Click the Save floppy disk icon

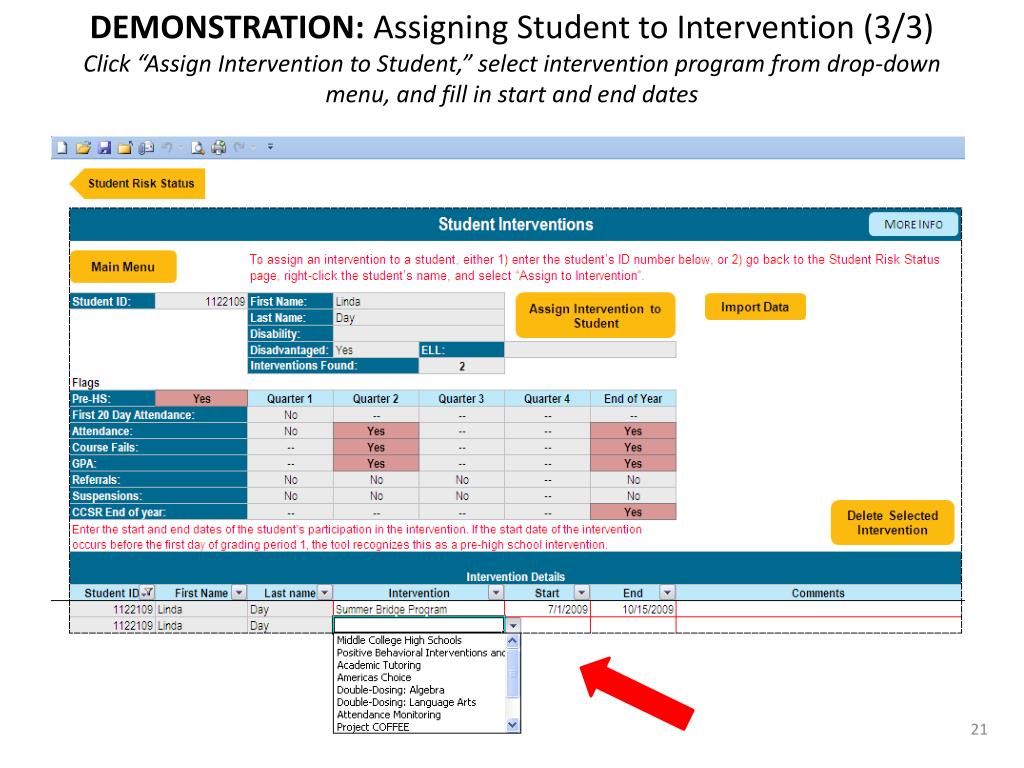(x=104, y=148)
